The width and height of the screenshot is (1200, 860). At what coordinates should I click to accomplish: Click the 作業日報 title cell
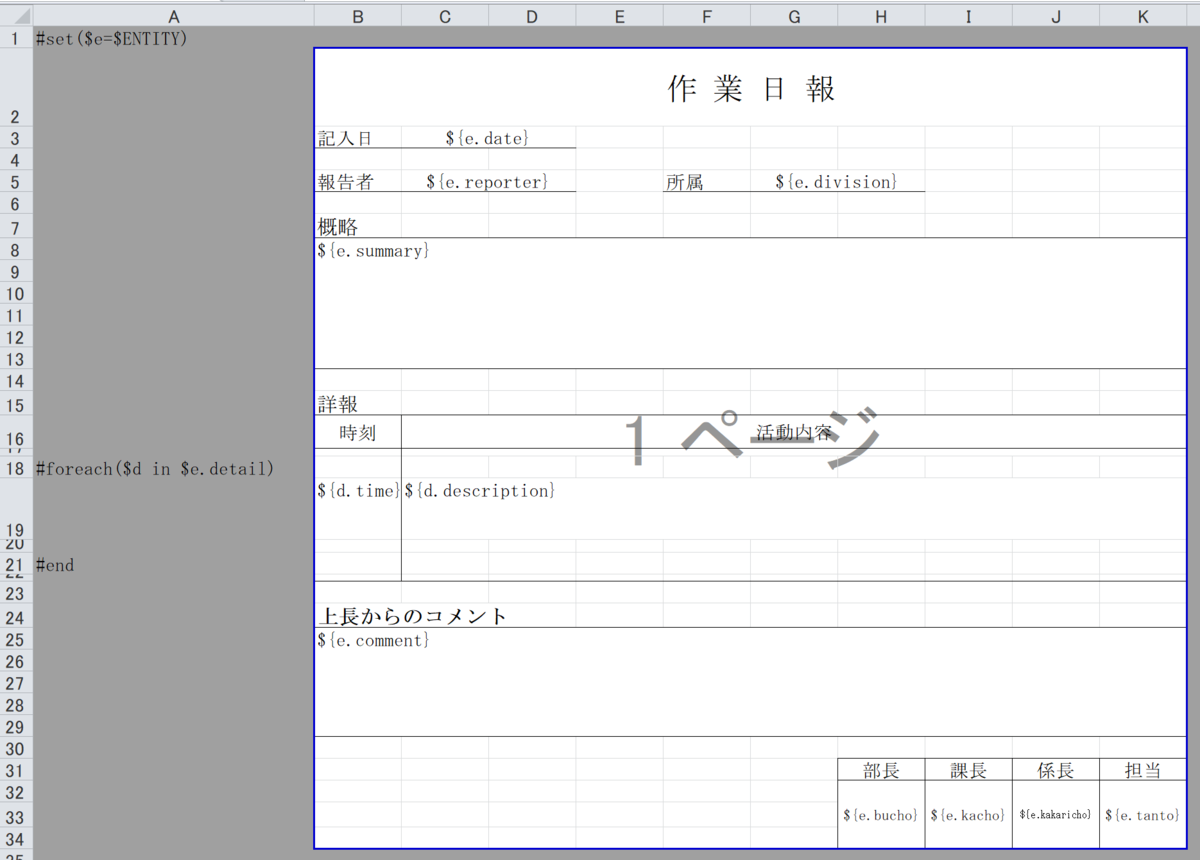pyautogui.click(x=750, y=88)
